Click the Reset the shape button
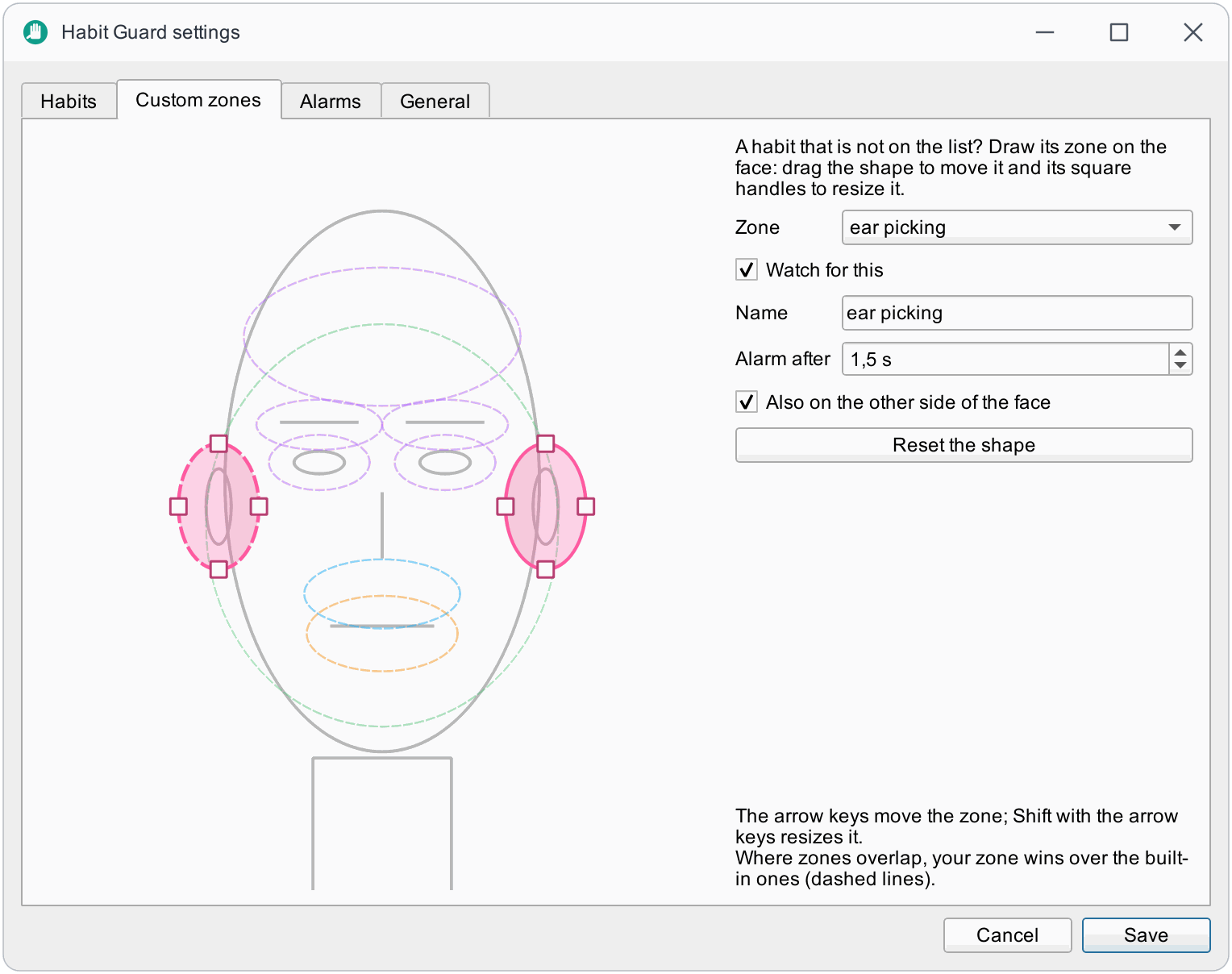Screen dimensions: 1232x974 pyautogui.click(x=964, y=445)
